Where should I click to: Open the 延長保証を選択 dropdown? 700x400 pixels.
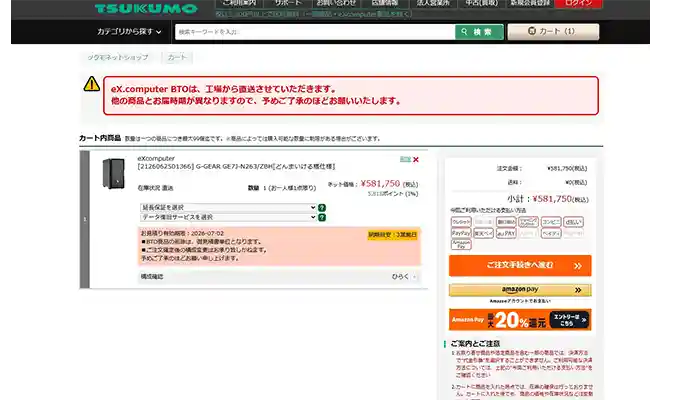tap(228, 207)
